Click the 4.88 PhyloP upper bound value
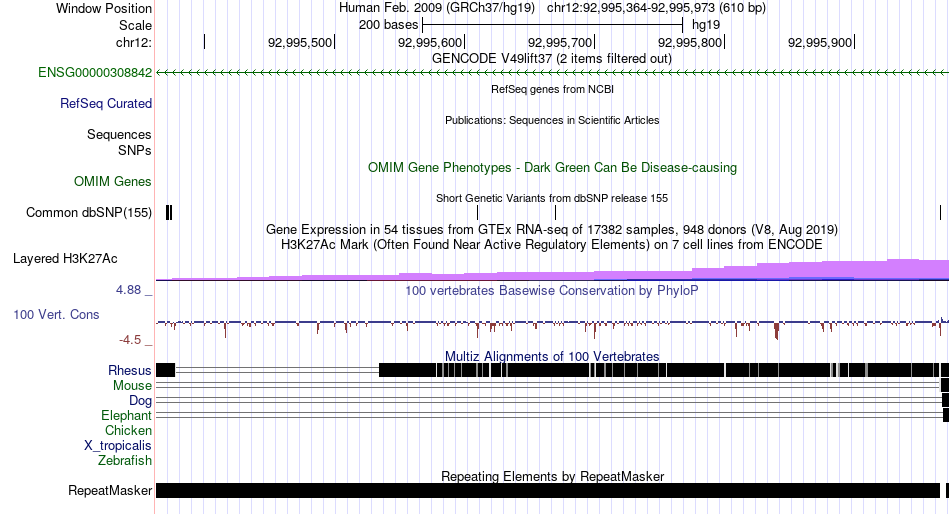The width and height of the screenshot is (950, 514). pos(128,290)
